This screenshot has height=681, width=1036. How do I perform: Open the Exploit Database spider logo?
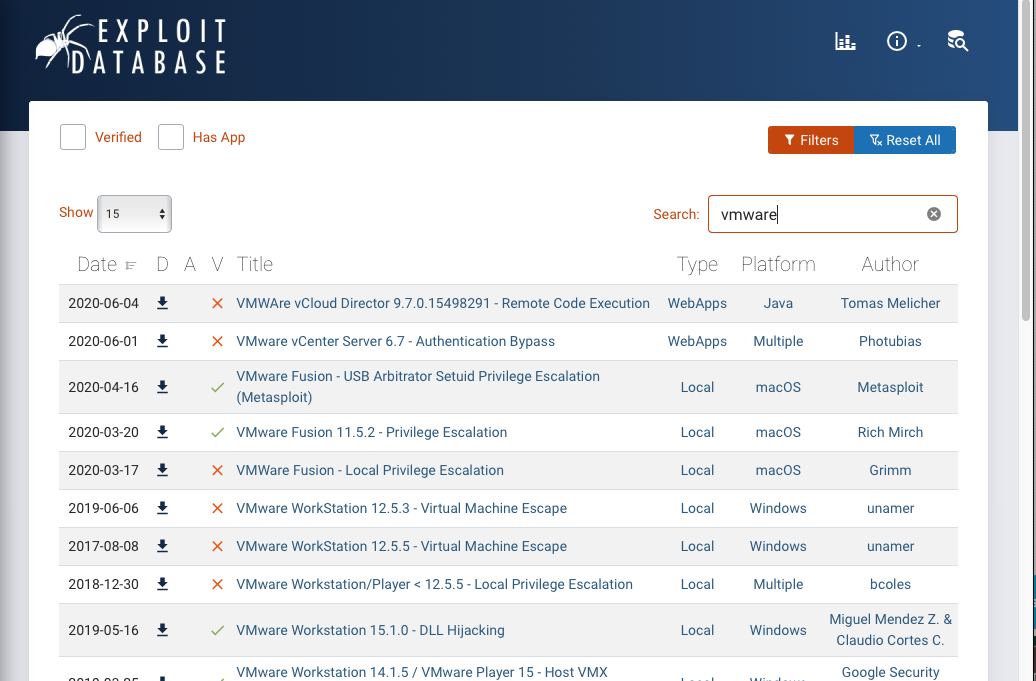click(x=131, y=44)
